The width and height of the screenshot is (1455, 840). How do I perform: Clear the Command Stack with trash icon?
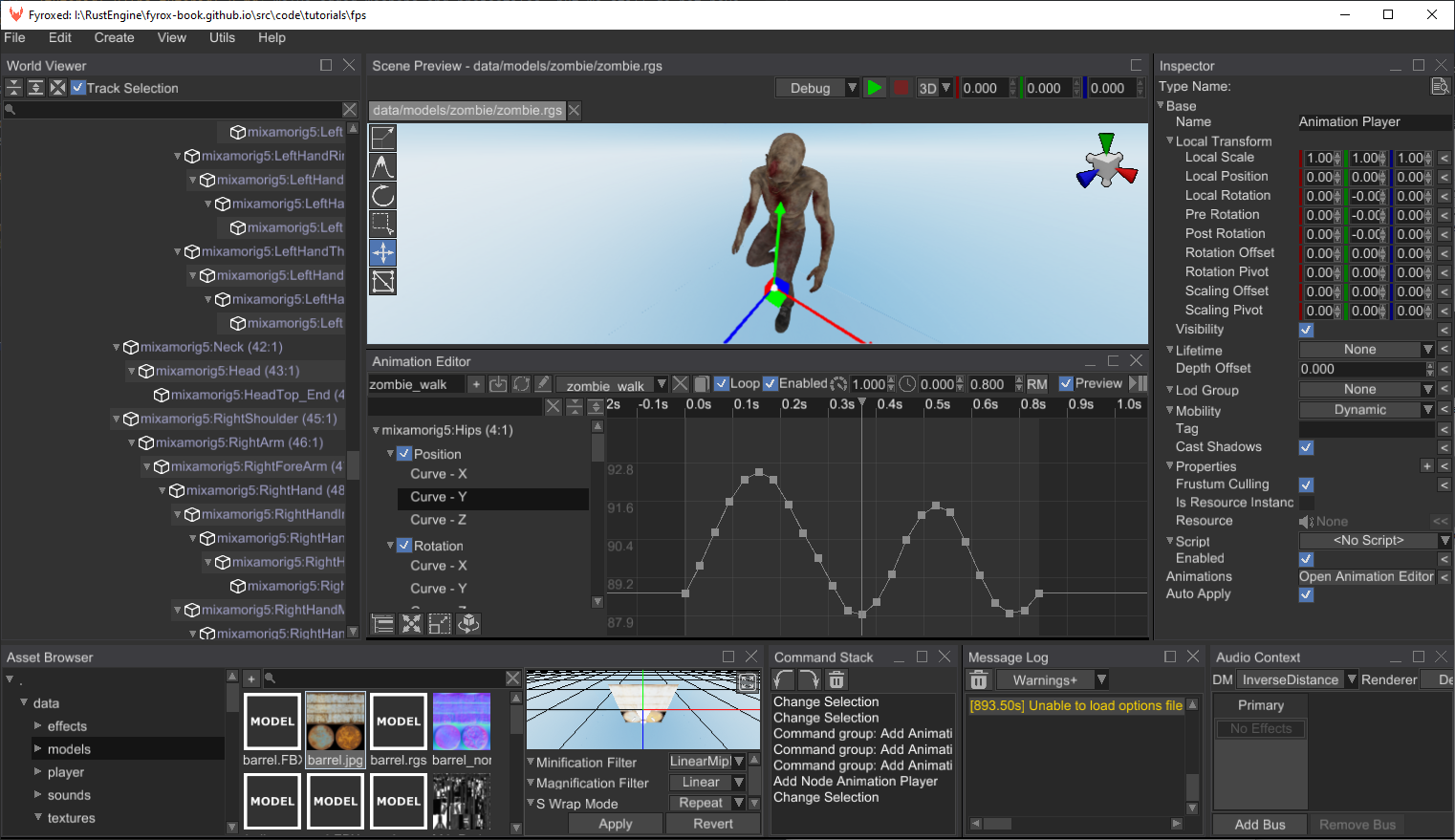(x=836, y=679)
